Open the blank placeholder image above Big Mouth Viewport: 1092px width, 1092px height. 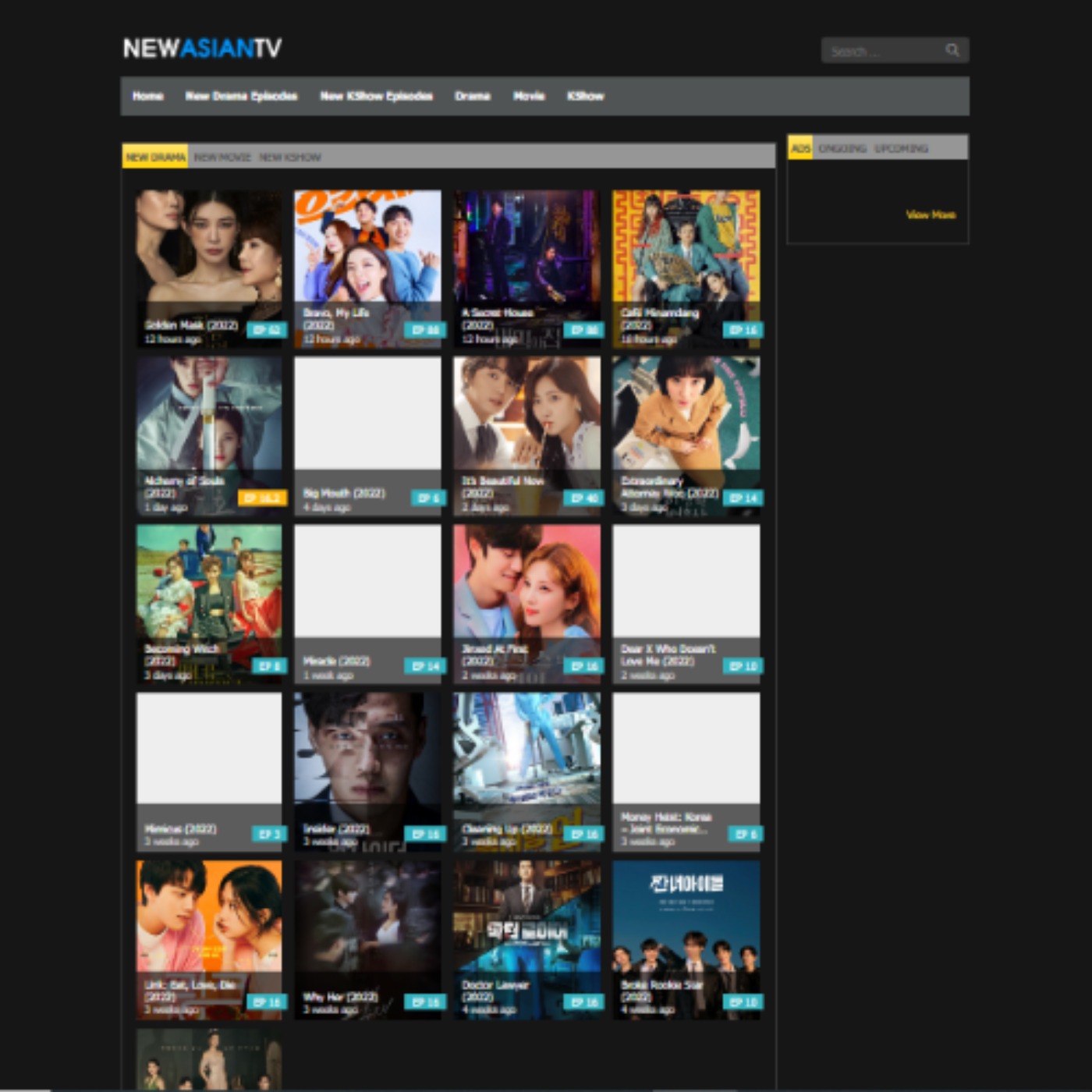(367, 413)
